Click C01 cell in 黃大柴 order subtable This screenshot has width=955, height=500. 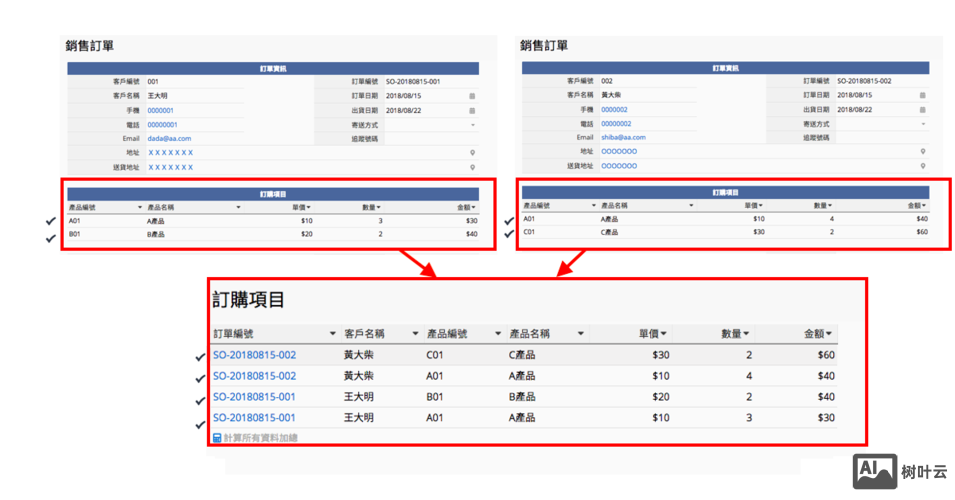(529, 232)
